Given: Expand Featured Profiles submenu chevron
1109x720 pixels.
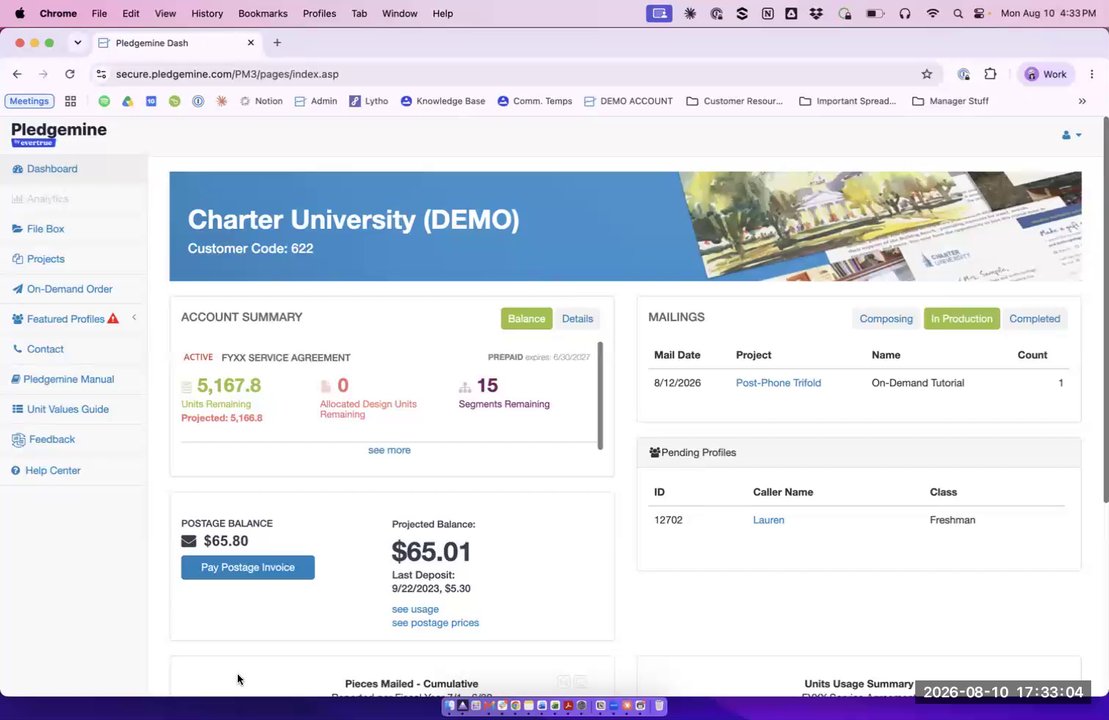Looking at the screenshot, I should 134,318.
